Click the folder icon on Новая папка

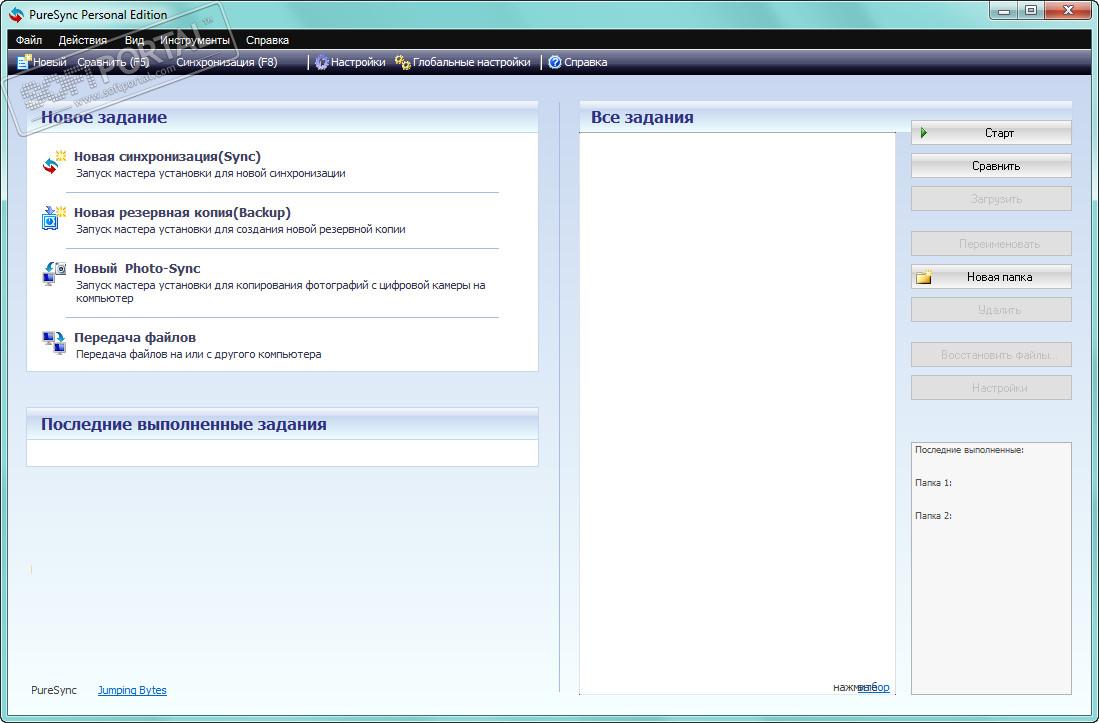coord(924,277)
